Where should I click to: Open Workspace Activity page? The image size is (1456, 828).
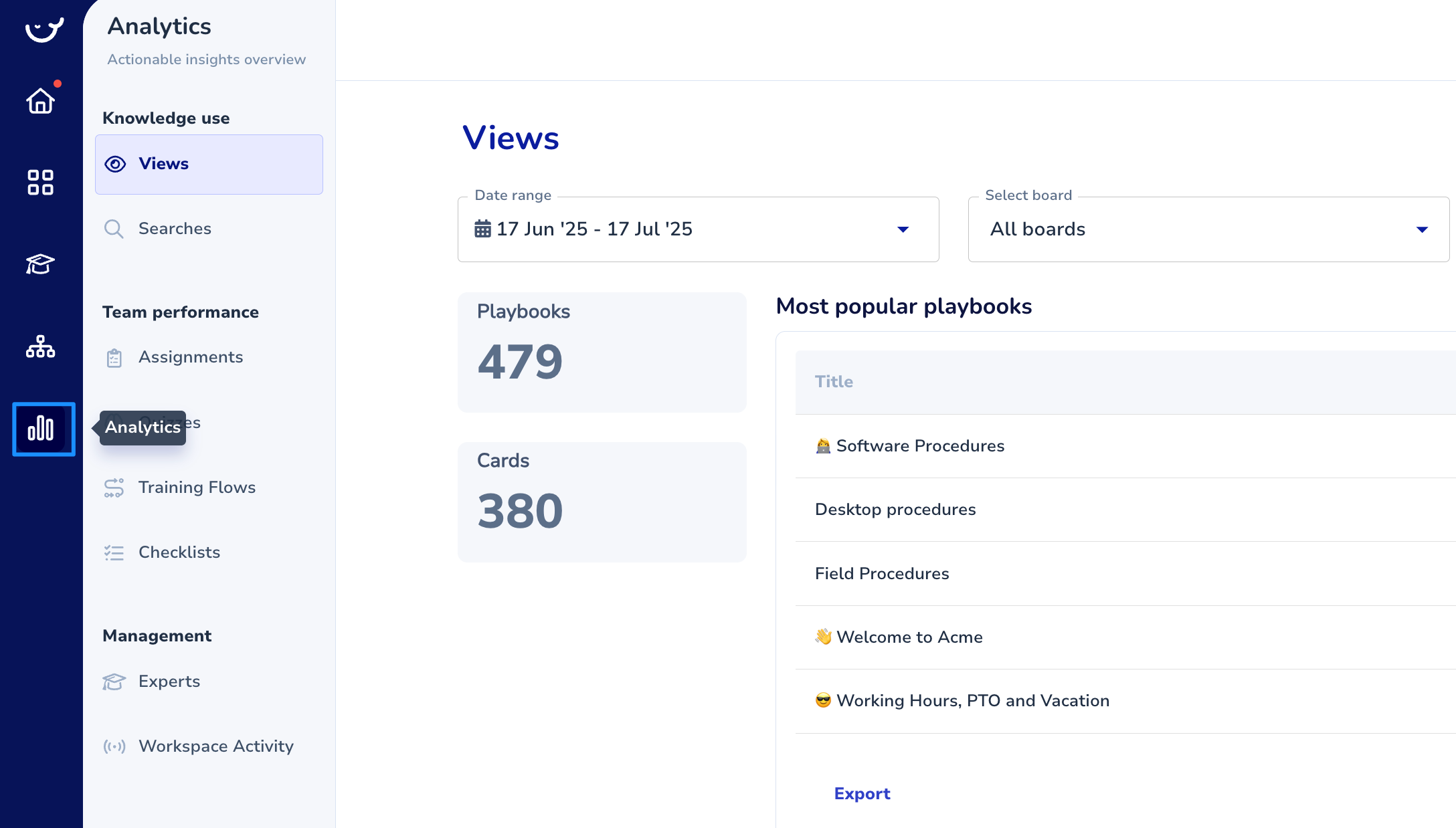click(215, 746)
